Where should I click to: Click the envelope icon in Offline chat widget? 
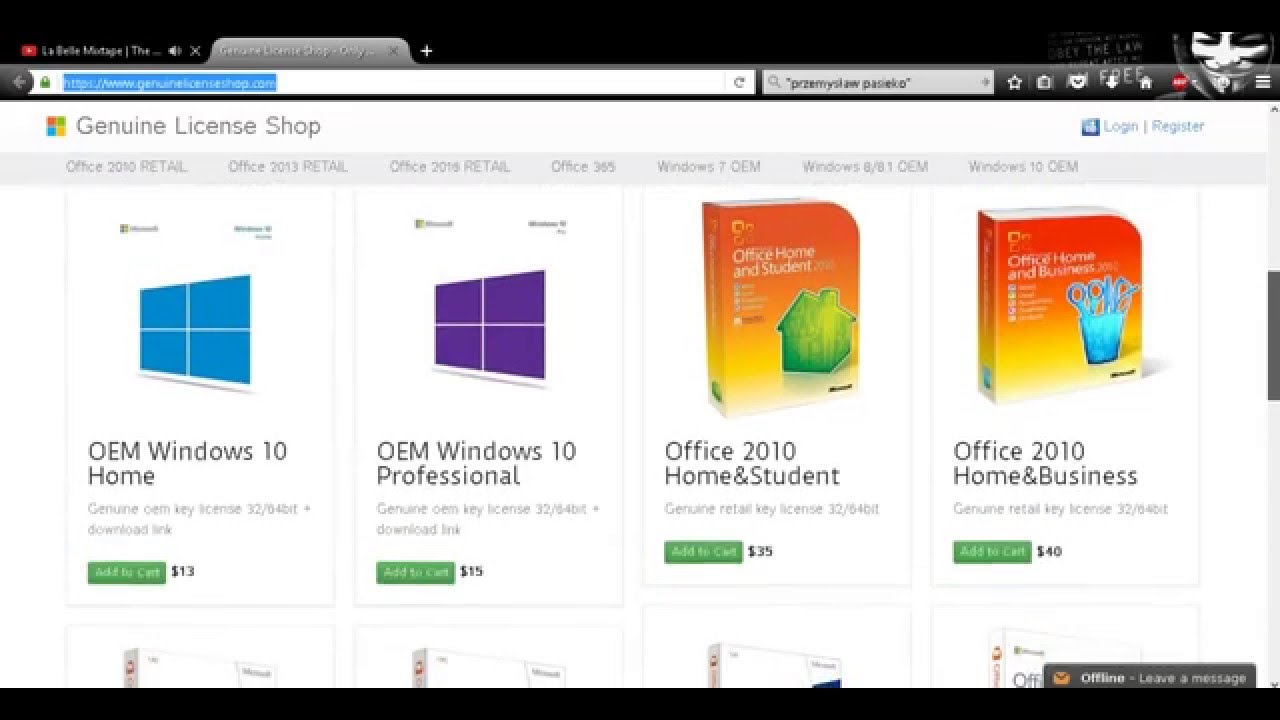point(1061,678)
